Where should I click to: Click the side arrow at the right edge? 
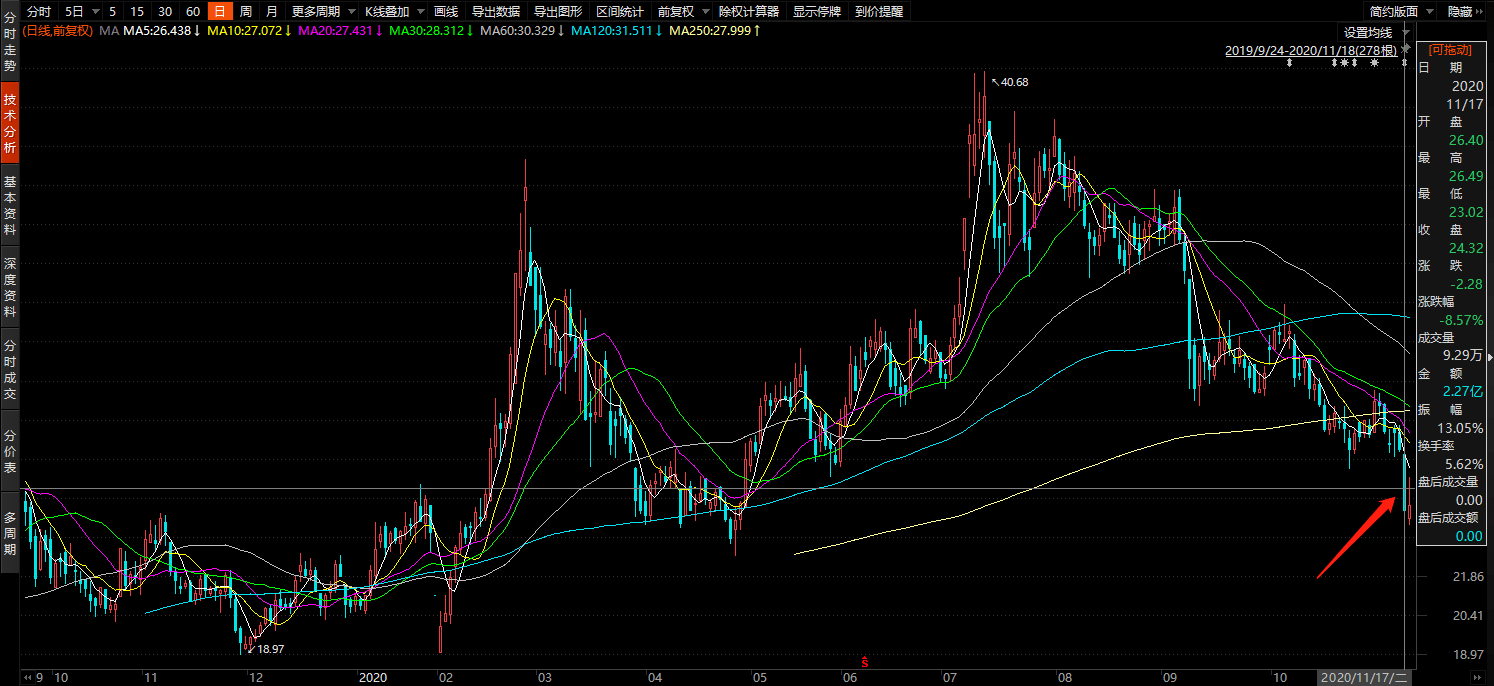pos(1489,357)
